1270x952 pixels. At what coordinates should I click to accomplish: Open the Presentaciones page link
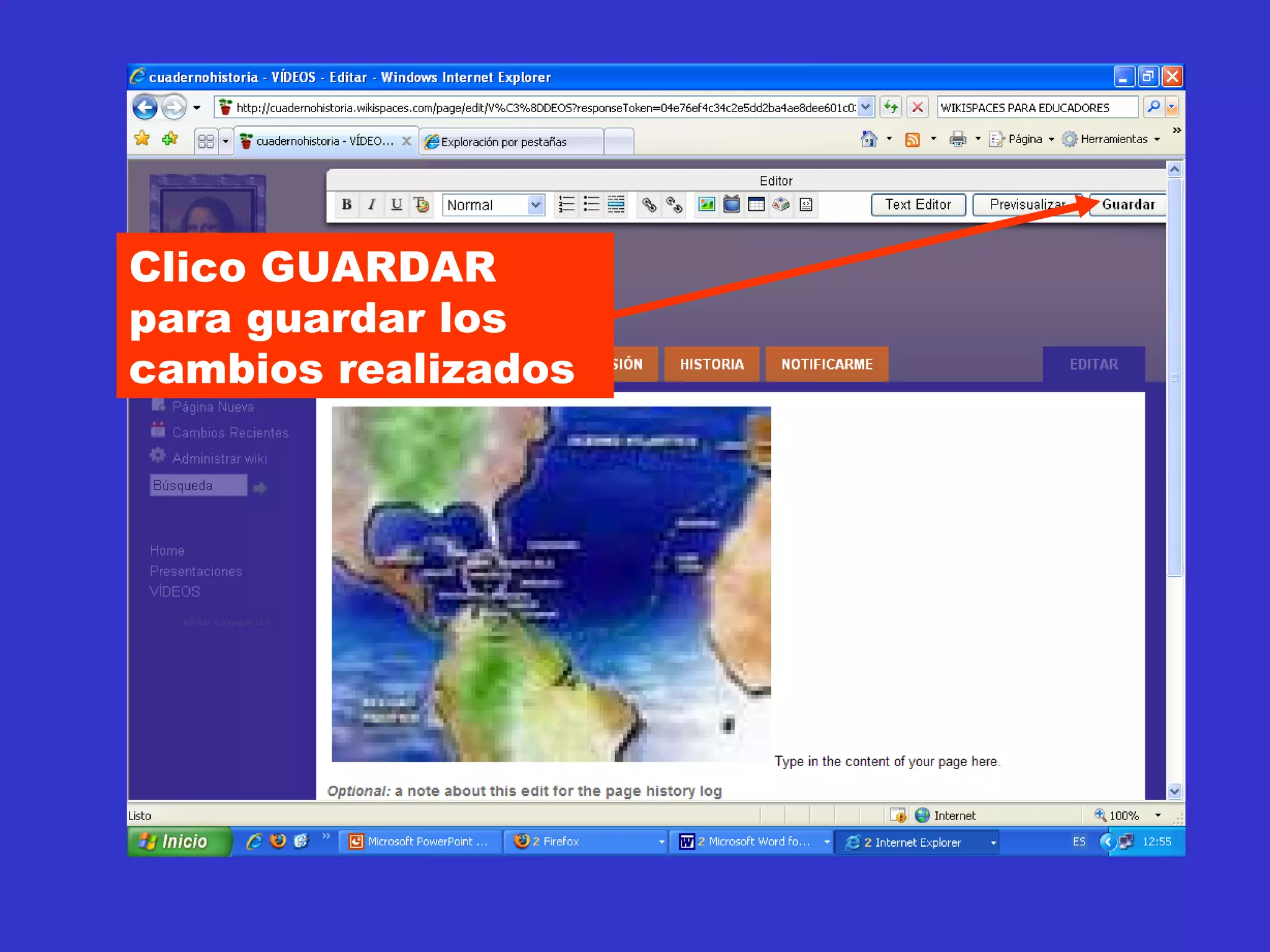196,571
